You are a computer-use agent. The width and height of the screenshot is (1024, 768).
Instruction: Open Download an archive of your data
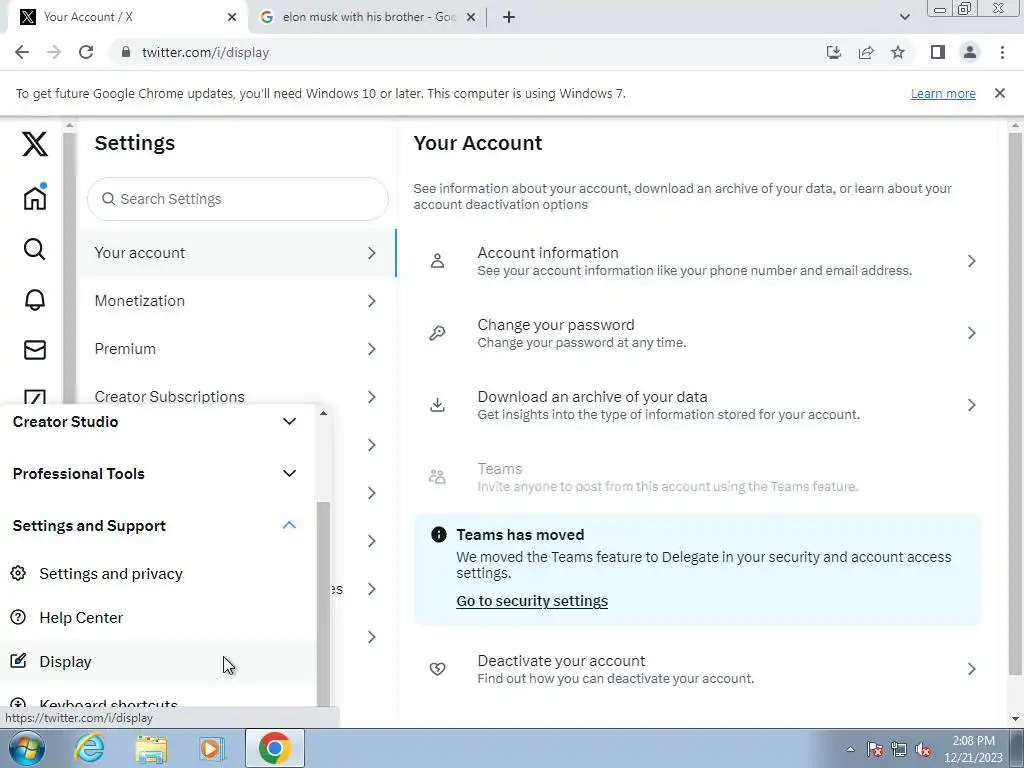697,405
